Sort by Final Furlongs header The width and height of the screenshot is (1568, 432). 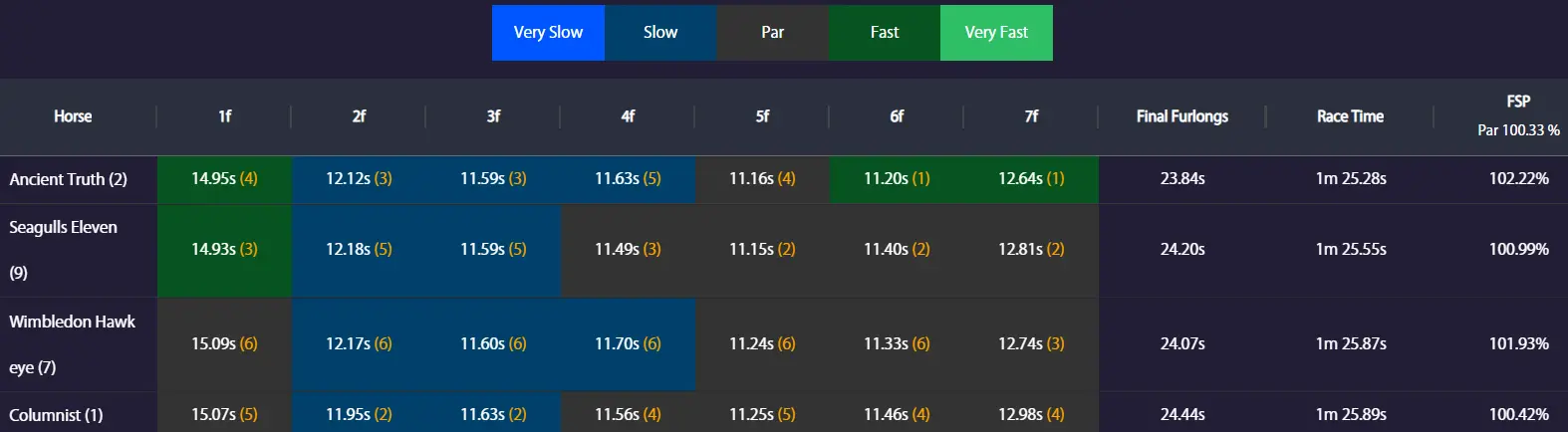[x=1181, y=116]
